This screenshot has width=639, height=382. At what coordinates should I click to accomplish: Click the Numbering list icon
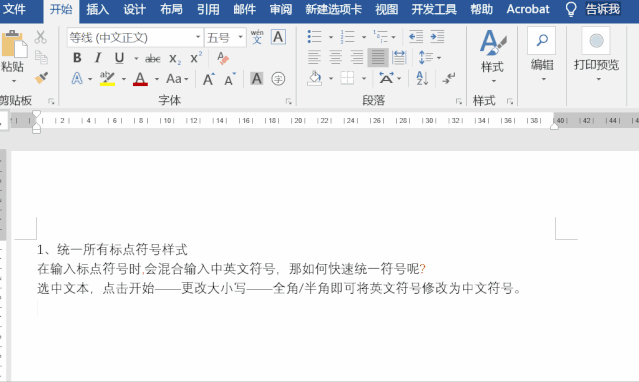pyautogui.click(x=347, y=37)
